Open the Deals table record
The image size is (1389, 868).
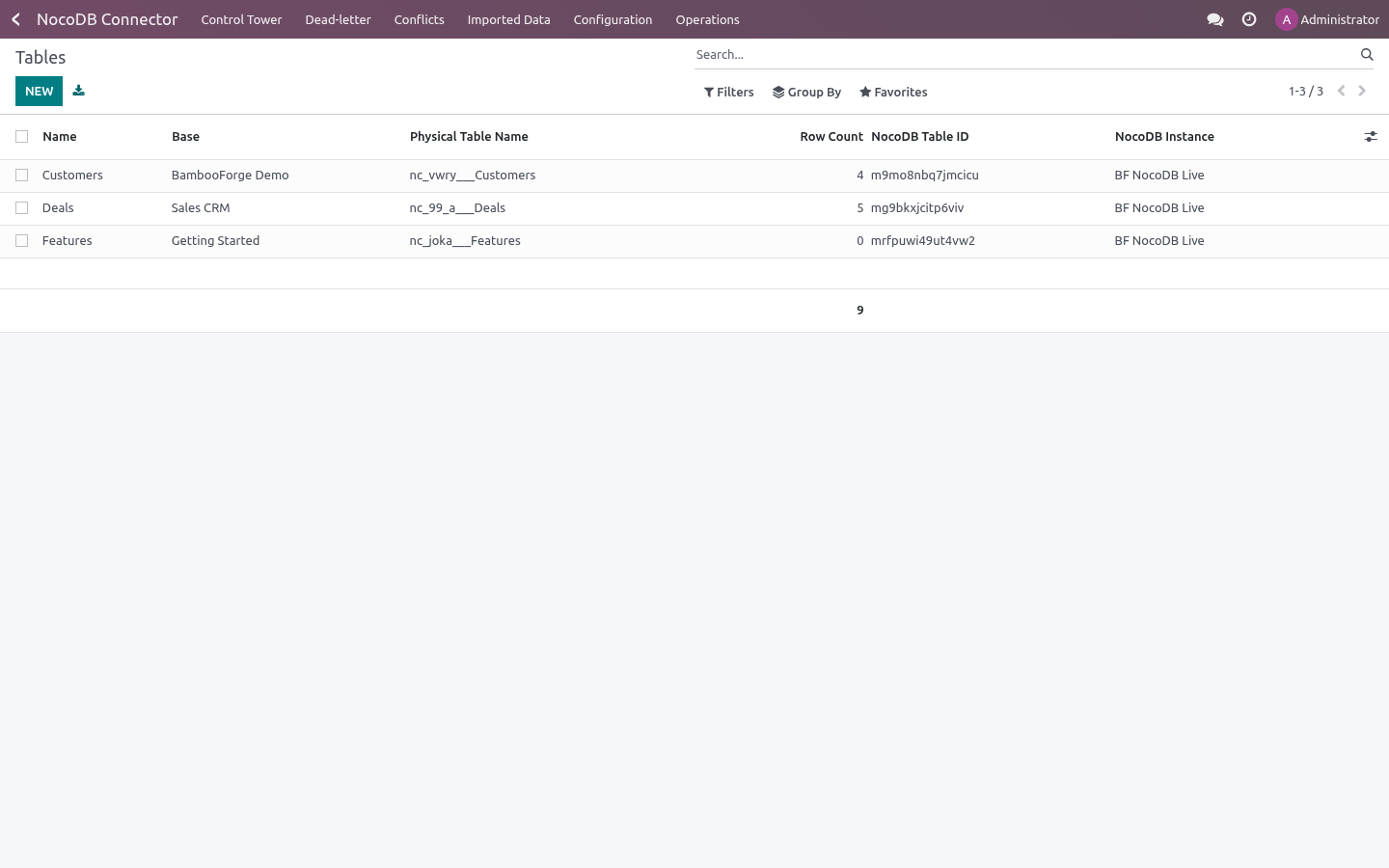click(x=58, y=208)
